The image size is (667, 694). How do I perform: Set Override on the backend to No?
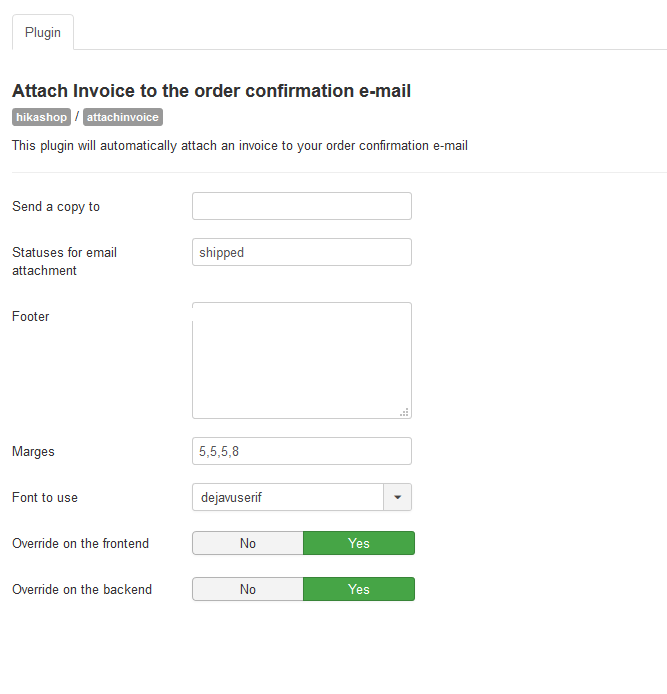pyautogui.click(x=248, y=589)
